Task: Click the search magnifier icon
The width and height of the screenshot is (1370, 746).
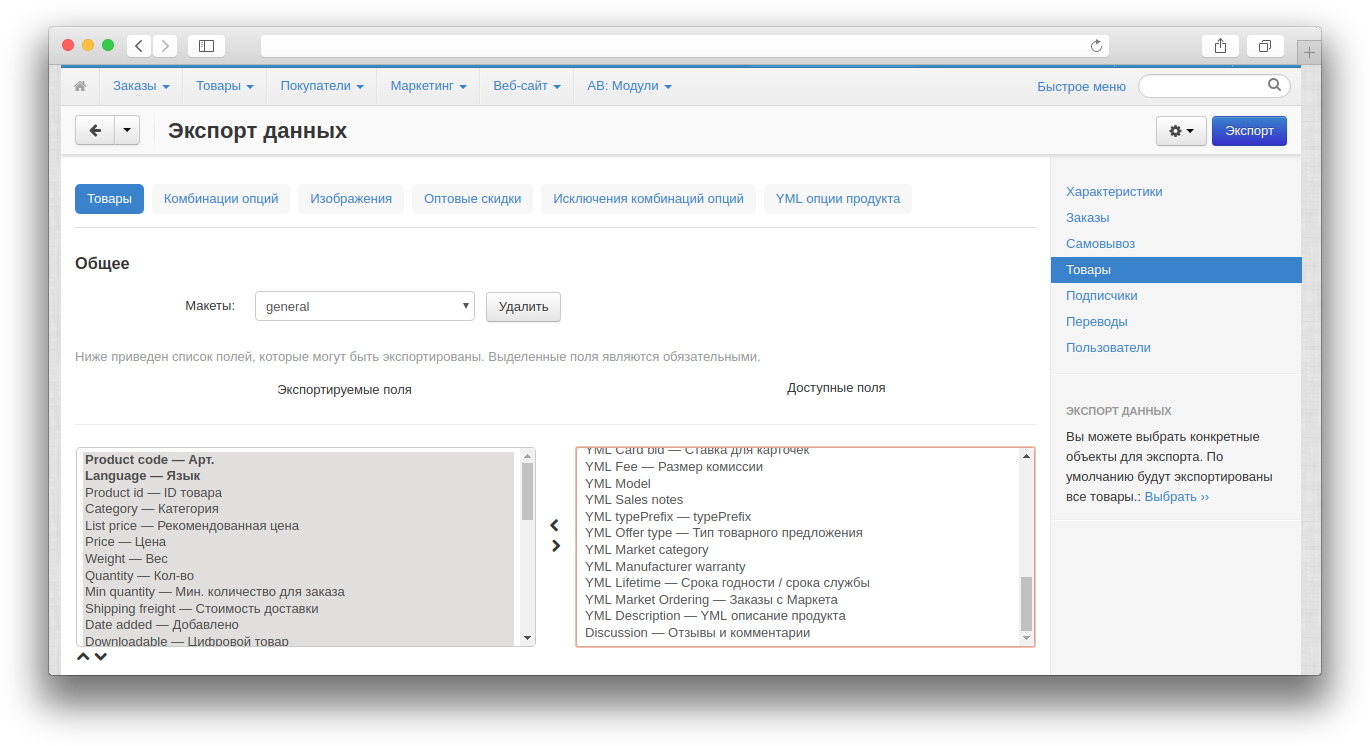Action: tap(1274, 85)
